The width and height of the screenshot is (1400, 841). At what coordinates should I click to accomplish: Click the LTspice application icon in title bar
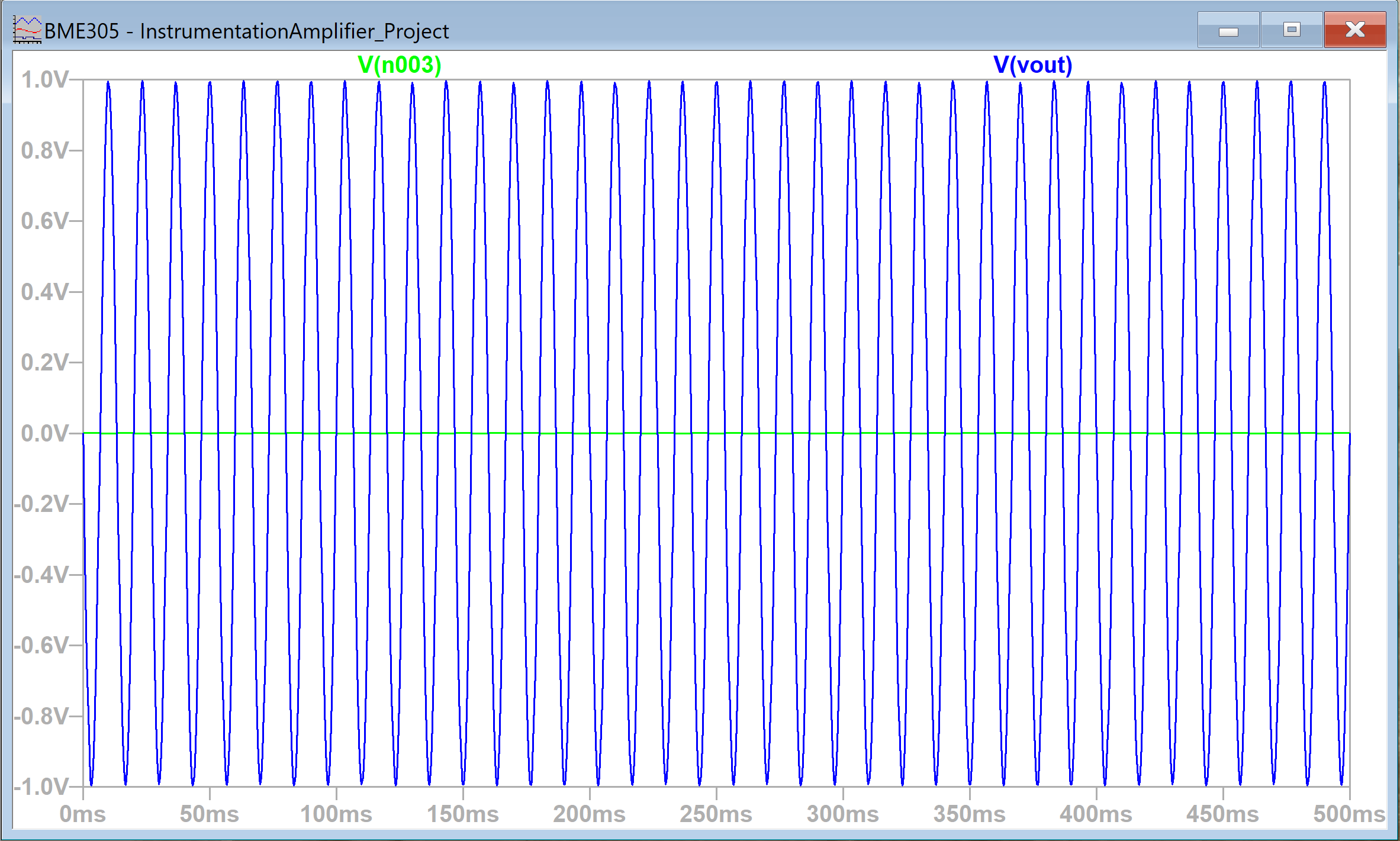pyautogui.click(x=26, y=28)
